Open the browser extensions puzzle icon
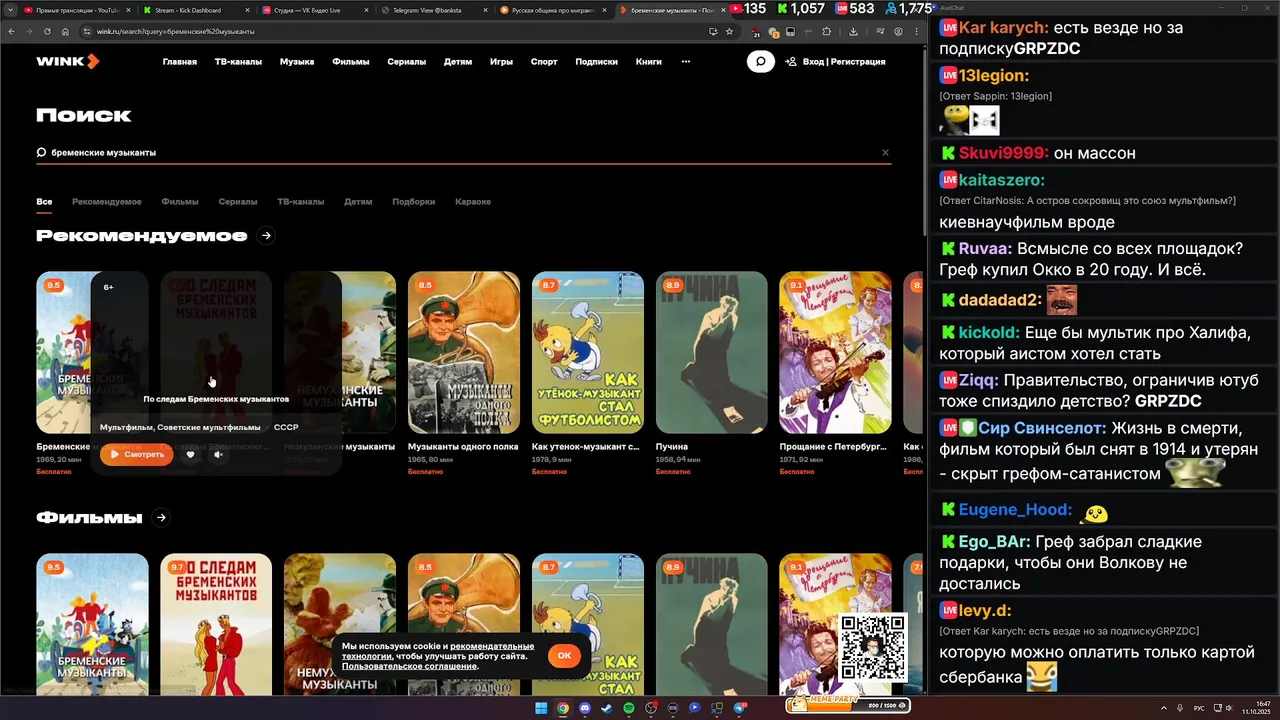Viewport: 1280px width, 720px height. pyautogui.click(x=827, y=31)
